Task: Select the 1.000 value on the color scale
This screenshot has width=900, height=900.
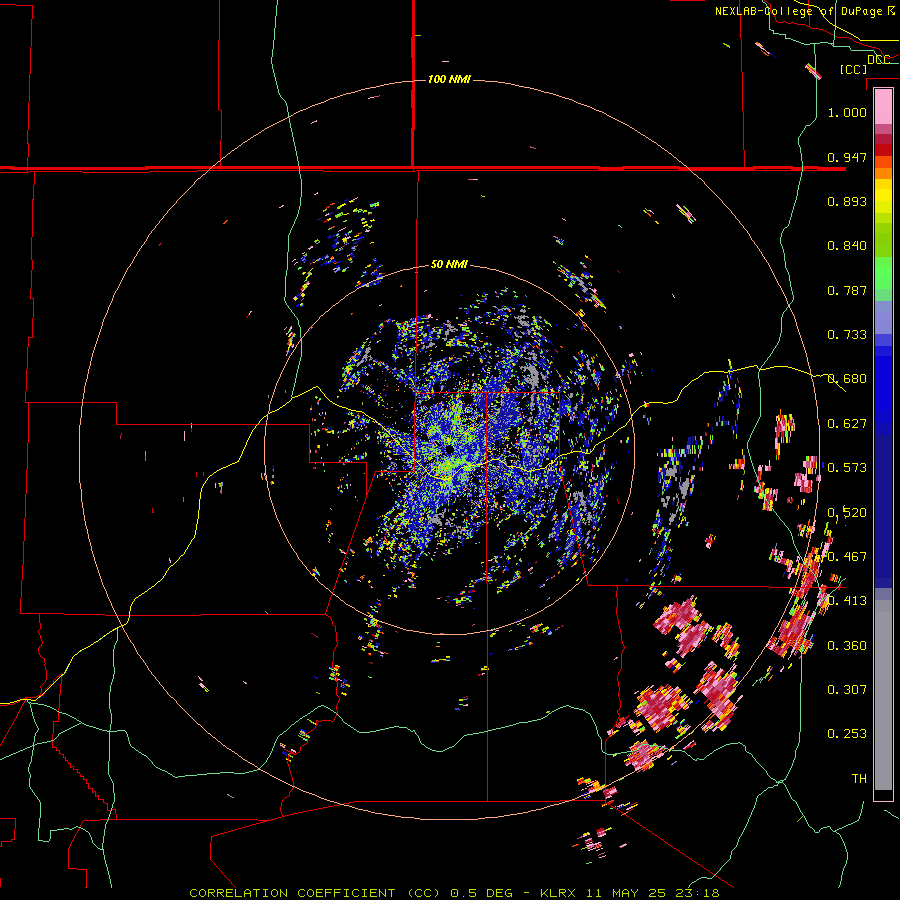Action: coord(847,112)
